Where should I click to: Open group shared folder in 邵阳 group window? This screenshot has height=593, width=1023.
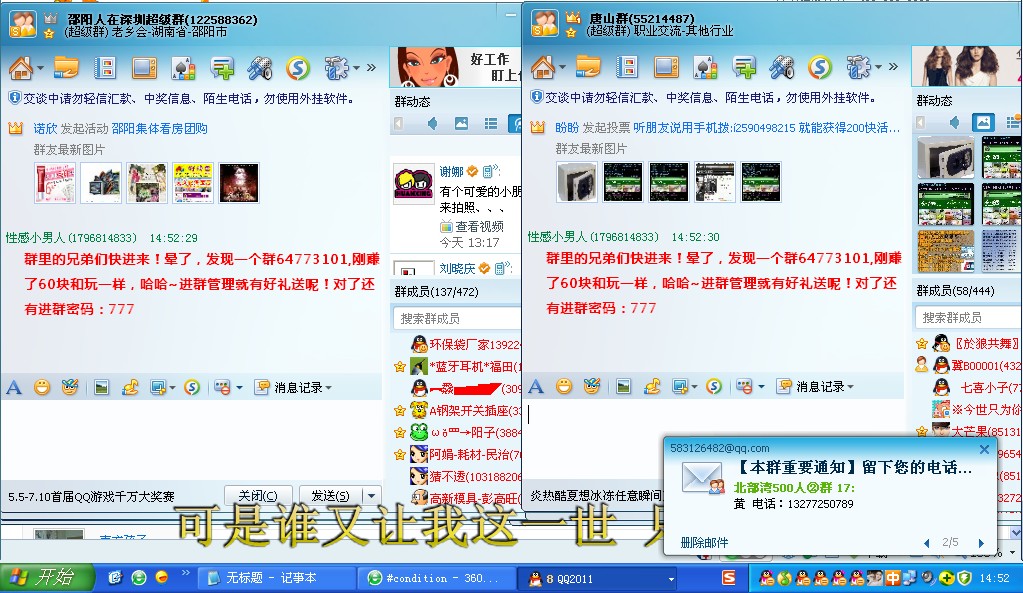point(66,67)
